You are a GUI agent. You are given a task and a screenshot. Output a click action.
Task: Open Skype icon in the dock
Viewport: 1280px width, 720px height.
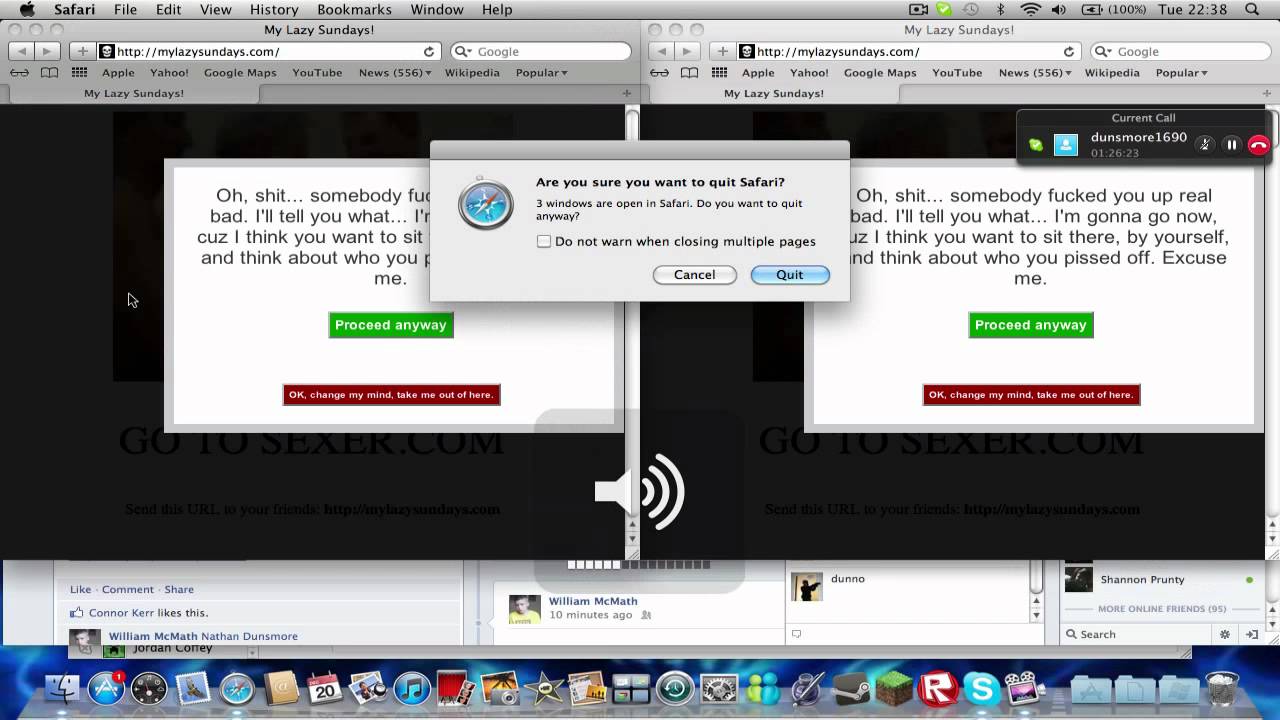(981, 689)
